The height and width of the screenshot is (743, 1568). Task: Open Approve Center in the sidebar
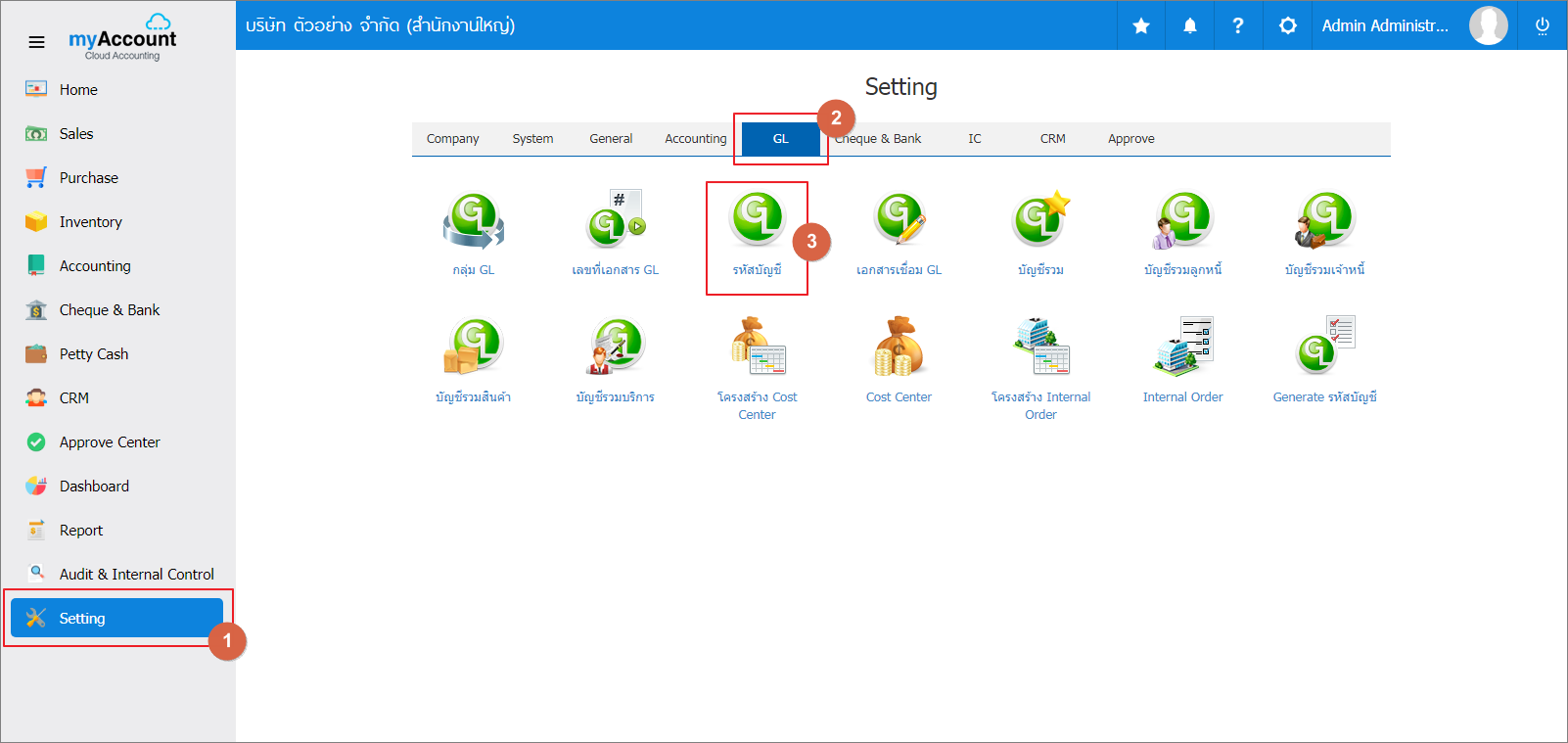click(x=117, y=442)
